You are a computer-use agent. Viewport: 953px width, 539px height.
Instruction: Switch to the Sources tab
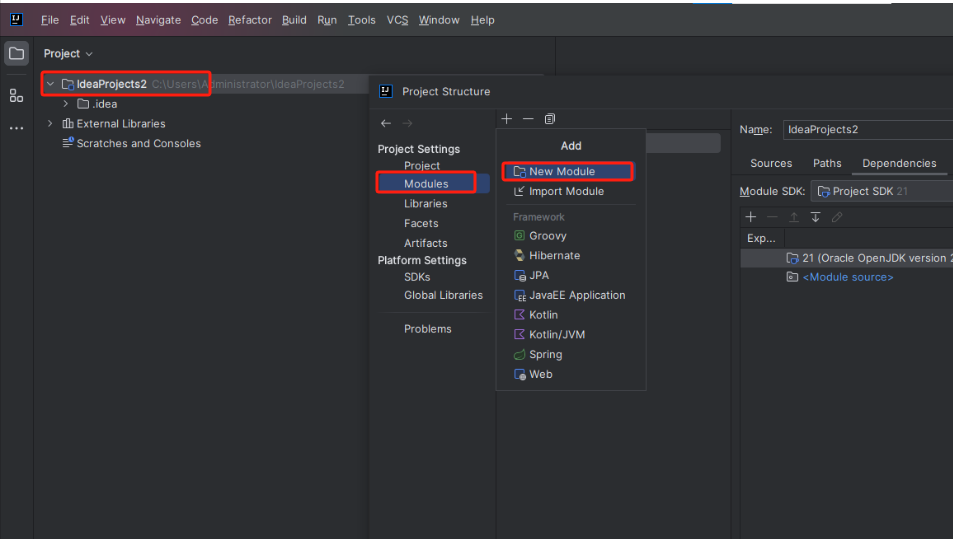tap(771, 163)
